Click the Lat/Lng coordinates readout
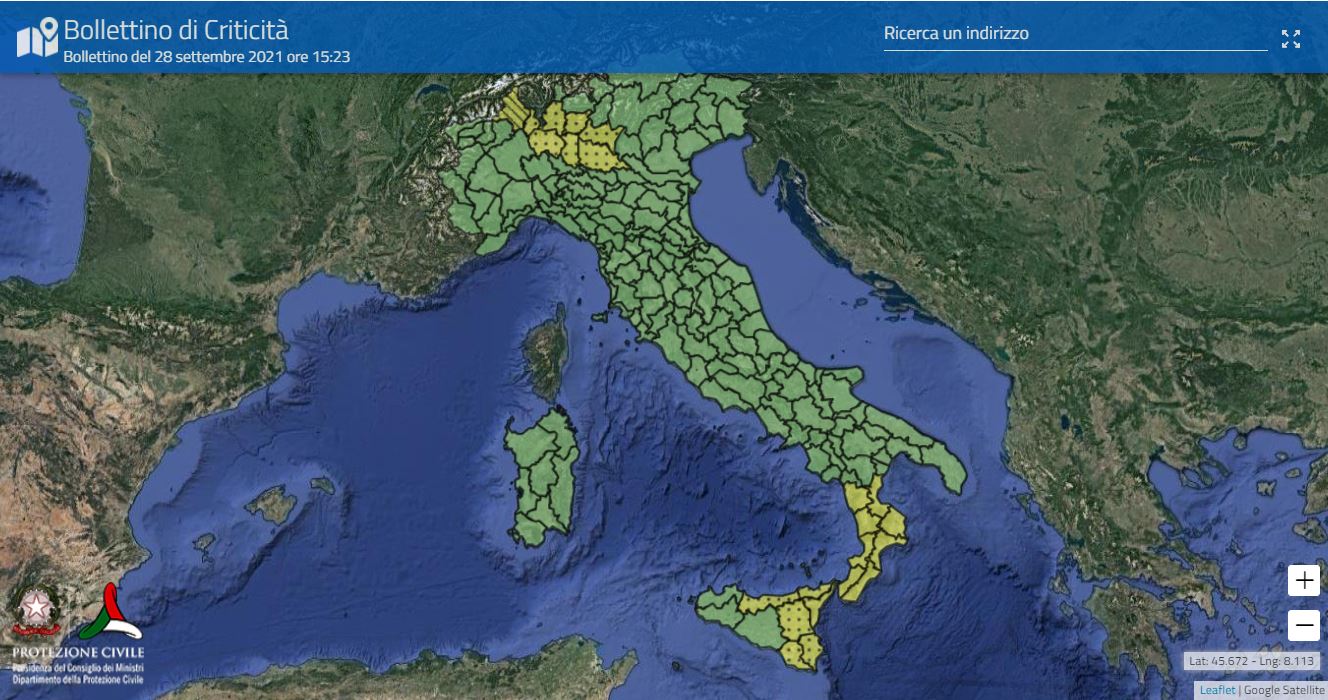Viewport: 1328px width, 700px height. (x=1252, y=661)
